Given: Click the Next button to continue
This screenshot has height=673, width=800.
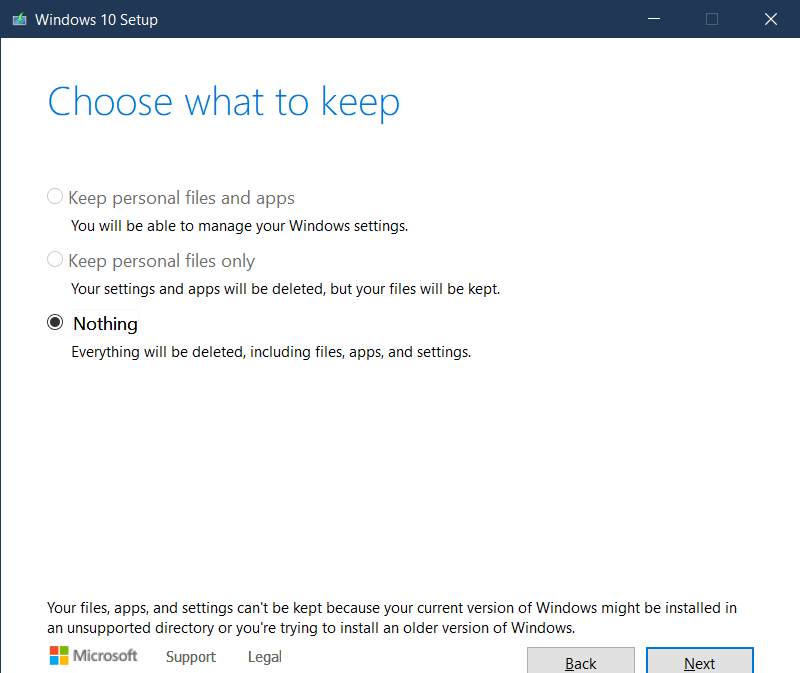Looking at the screenshot, I should (x=699, y=662).
